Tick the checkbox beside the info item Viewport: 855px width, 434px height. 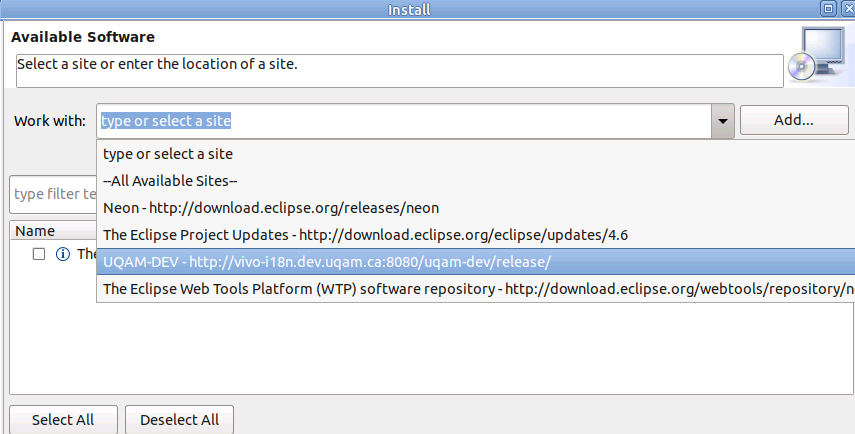pos(39,254)
